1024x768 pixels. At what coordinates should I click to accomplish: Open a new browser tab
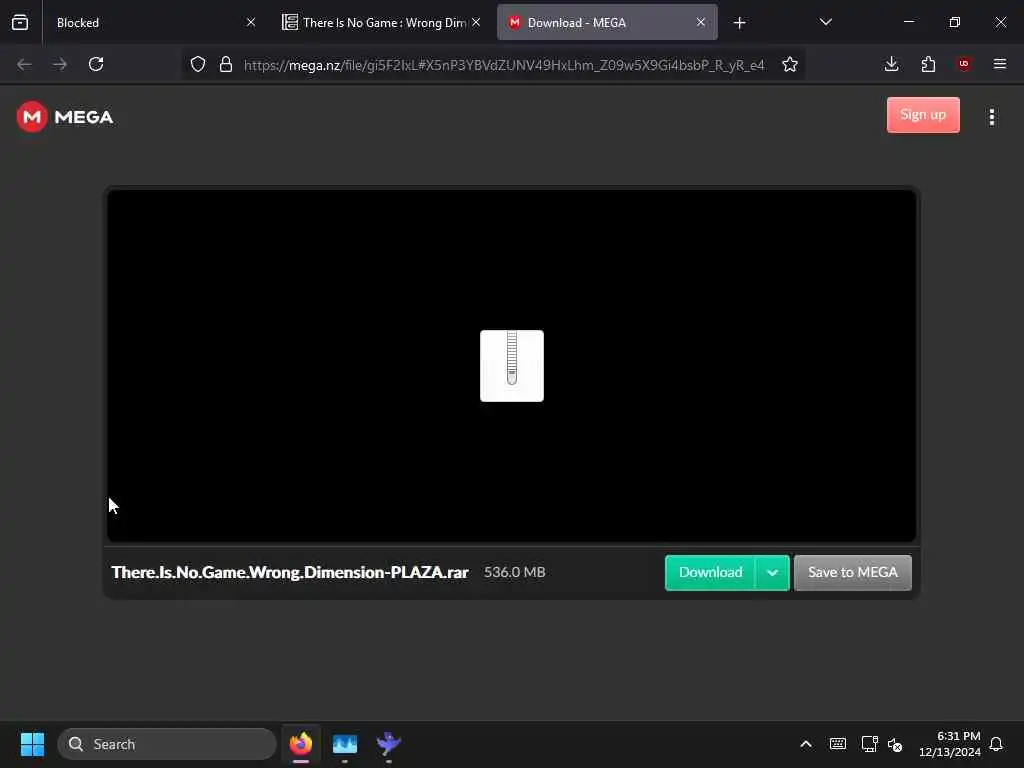[x=739, y=23]
